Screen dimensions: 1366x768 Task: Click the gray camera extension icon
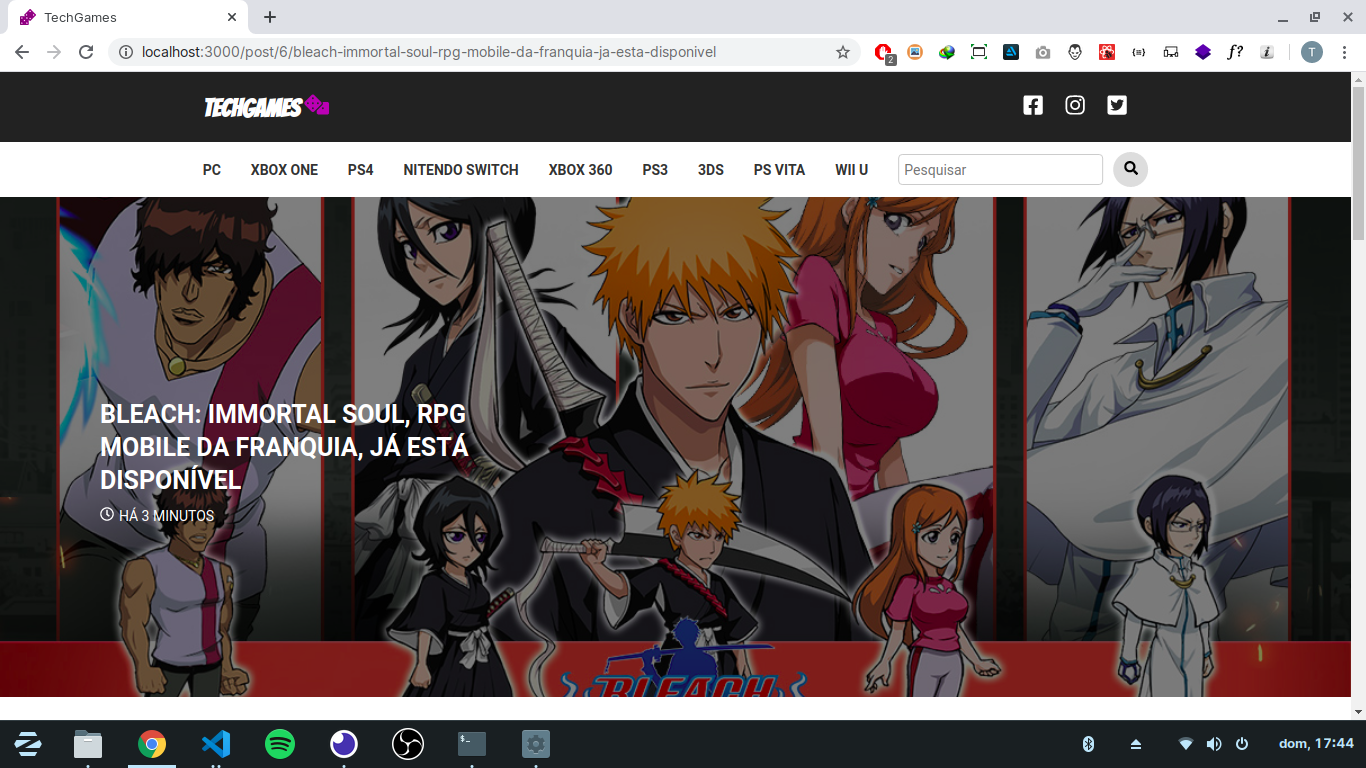1043,52
